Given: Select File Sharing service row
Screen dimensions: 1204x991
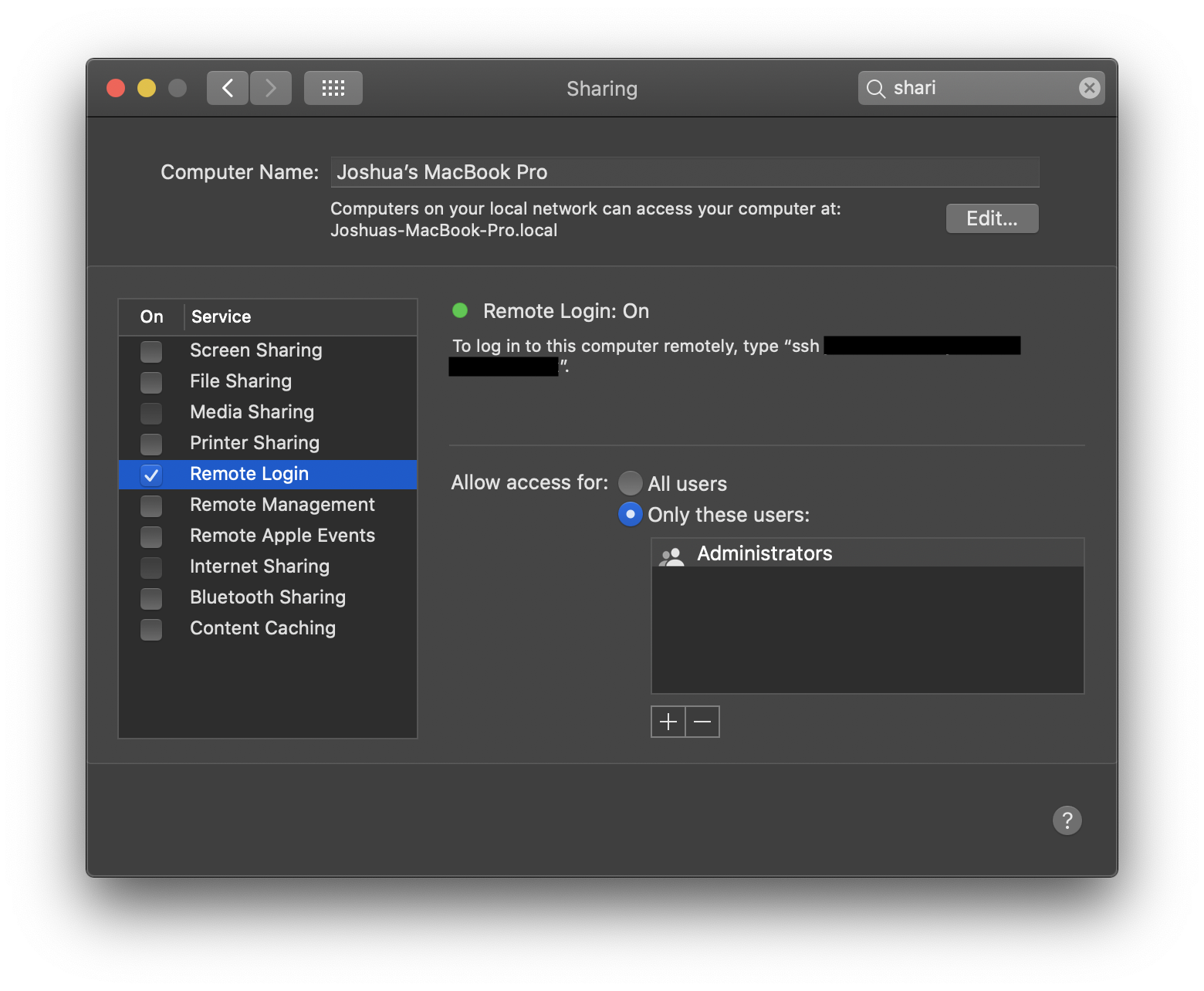Looking at the screenshot, I should [x=268, y=381].
